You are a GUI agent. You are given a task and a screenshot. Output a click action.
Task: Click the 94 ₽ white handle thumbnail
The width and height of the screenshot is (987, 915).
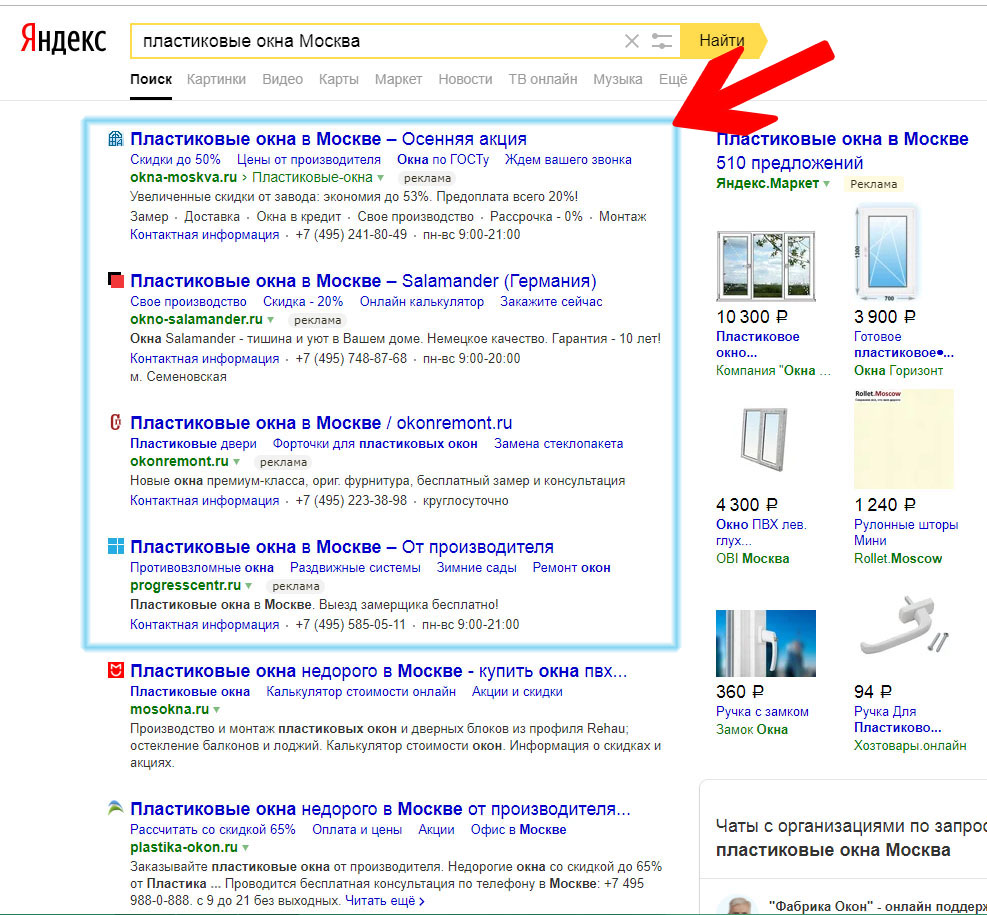click(904, 626)
